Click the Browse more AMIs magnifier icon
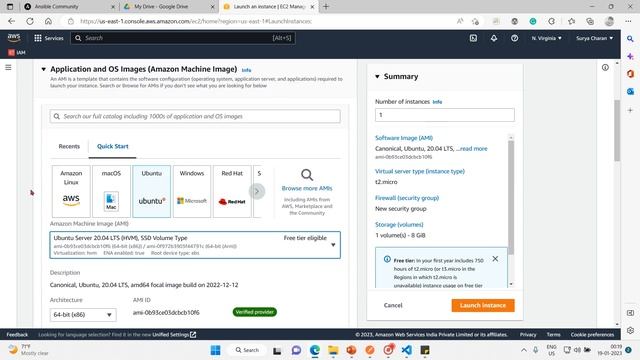 coord(307,175)
